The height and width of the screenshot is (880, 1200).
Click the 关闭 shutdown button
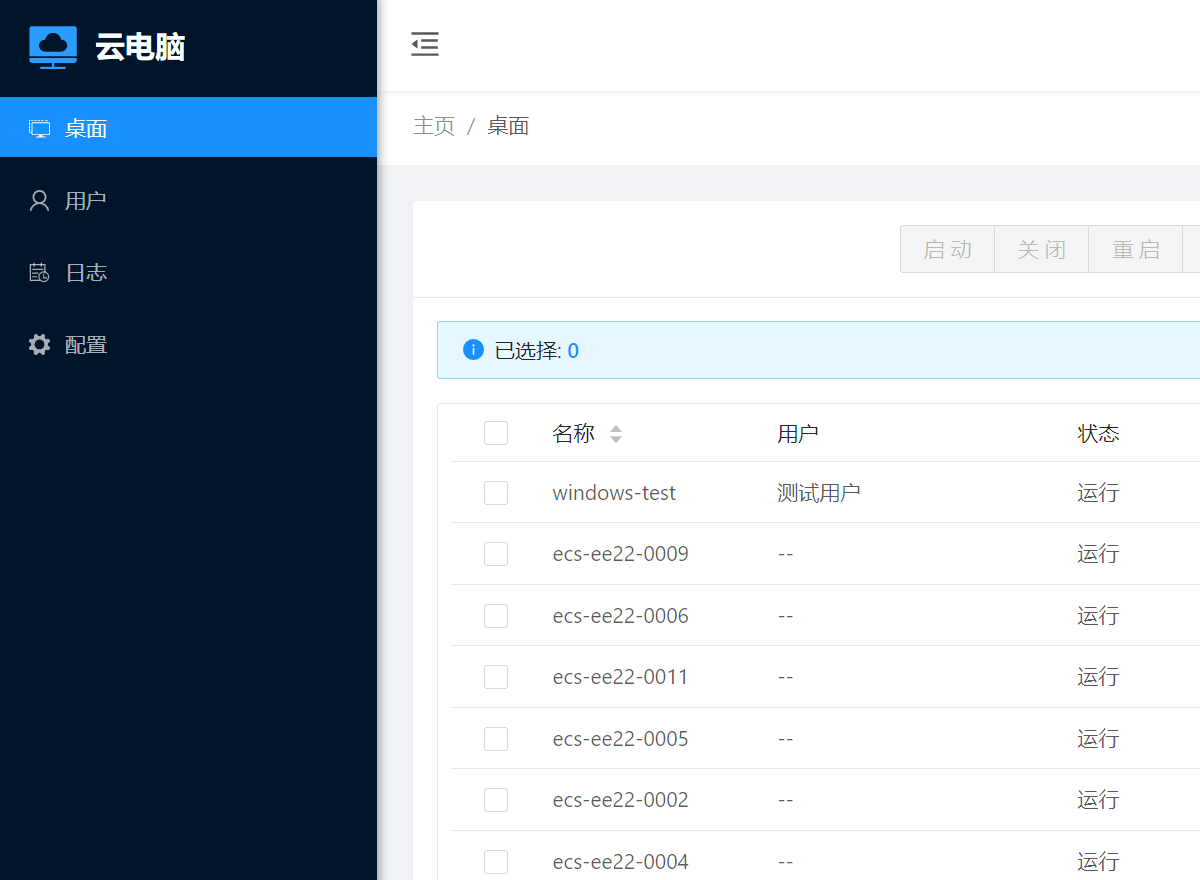click(1041, 249)
